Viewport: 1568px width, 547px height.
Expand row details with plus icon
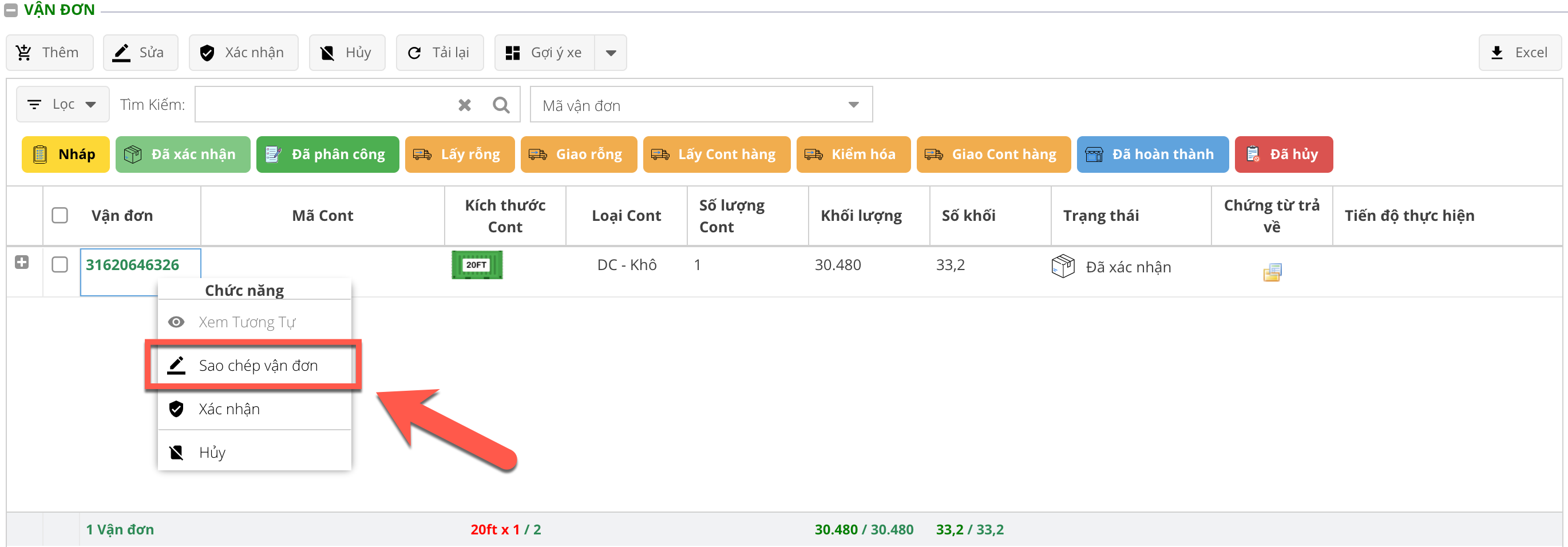tap(22, 262)
